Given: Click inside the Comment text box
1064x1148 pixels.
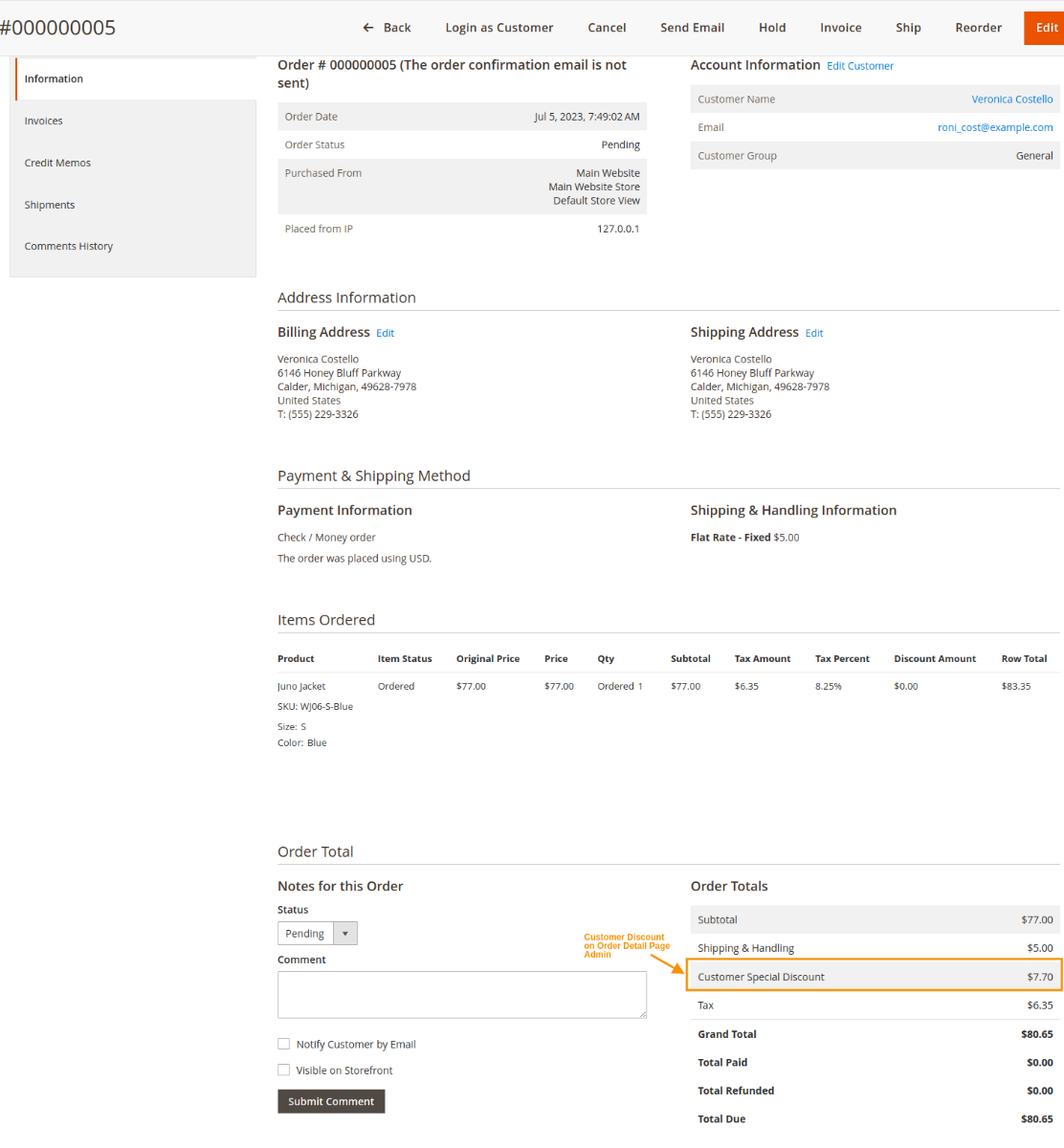Looking at the screenshot, I should click(462, 994).
